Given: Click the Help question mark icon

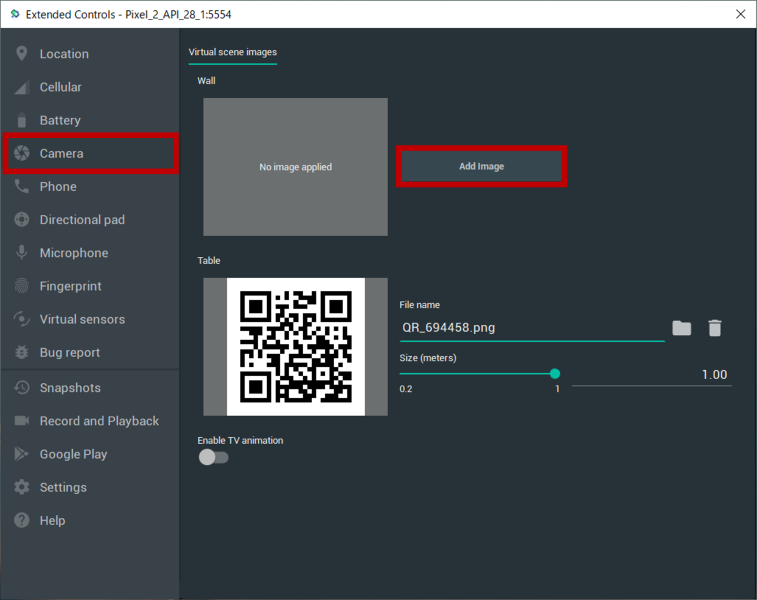Looking at the screenshot, I should (21, 520).
